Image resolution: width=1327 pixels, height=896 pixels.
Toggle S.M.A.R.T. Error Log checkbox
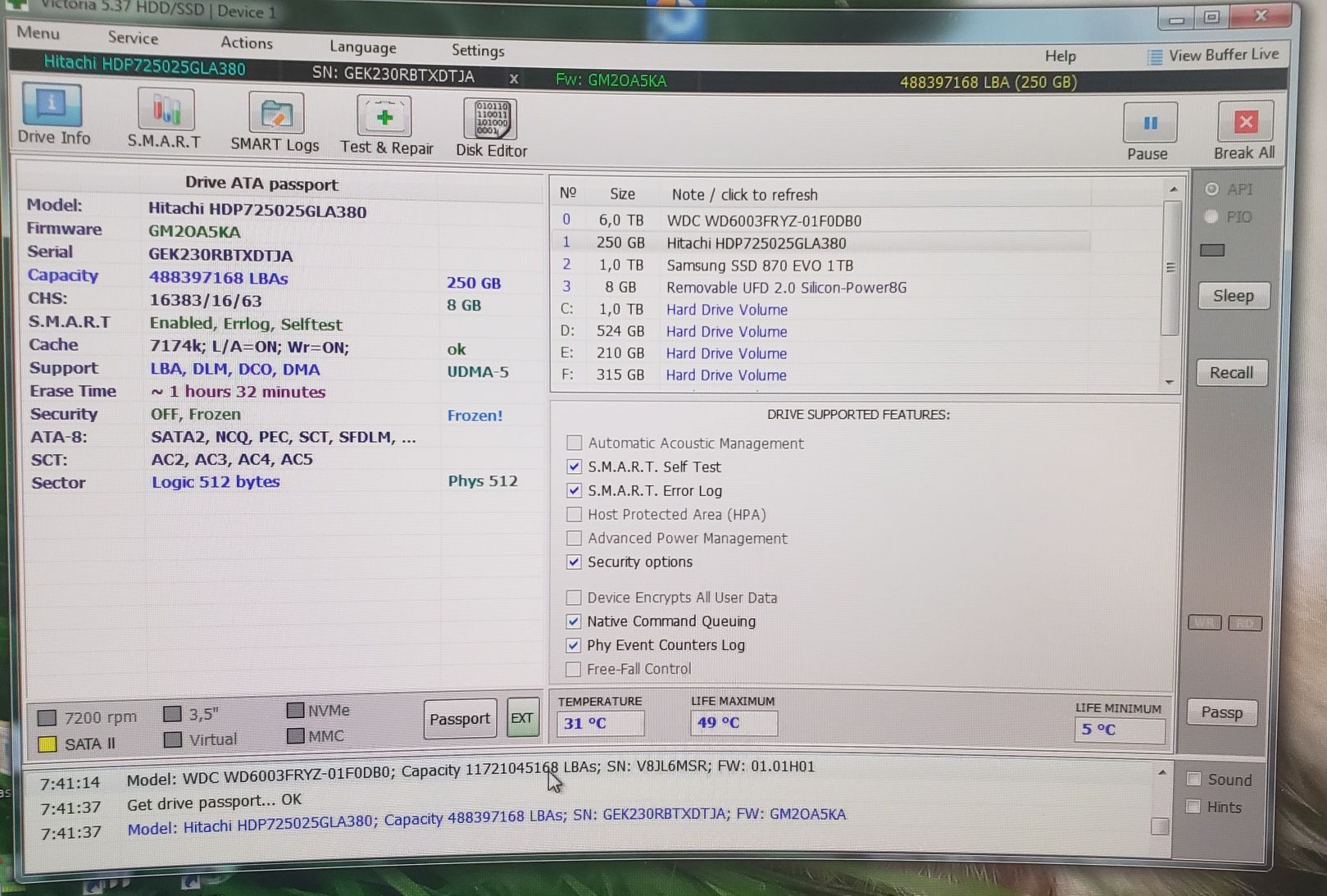tap(575, 490)
